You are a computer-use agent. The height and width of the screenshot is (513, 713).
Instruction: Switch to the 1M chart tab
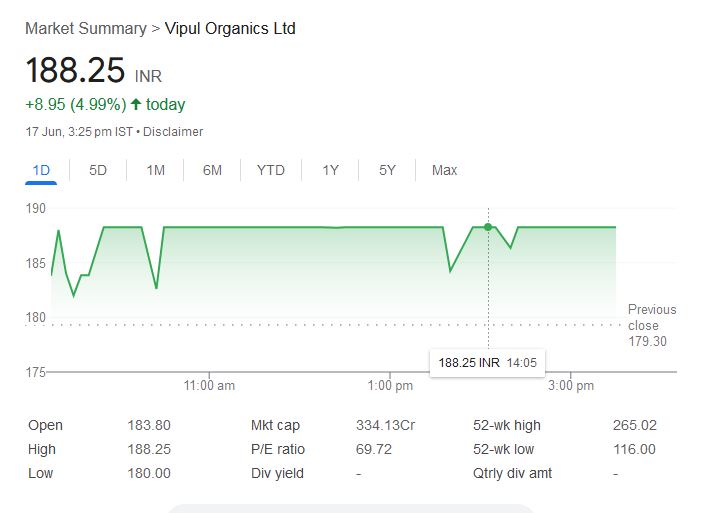point(155,170)
